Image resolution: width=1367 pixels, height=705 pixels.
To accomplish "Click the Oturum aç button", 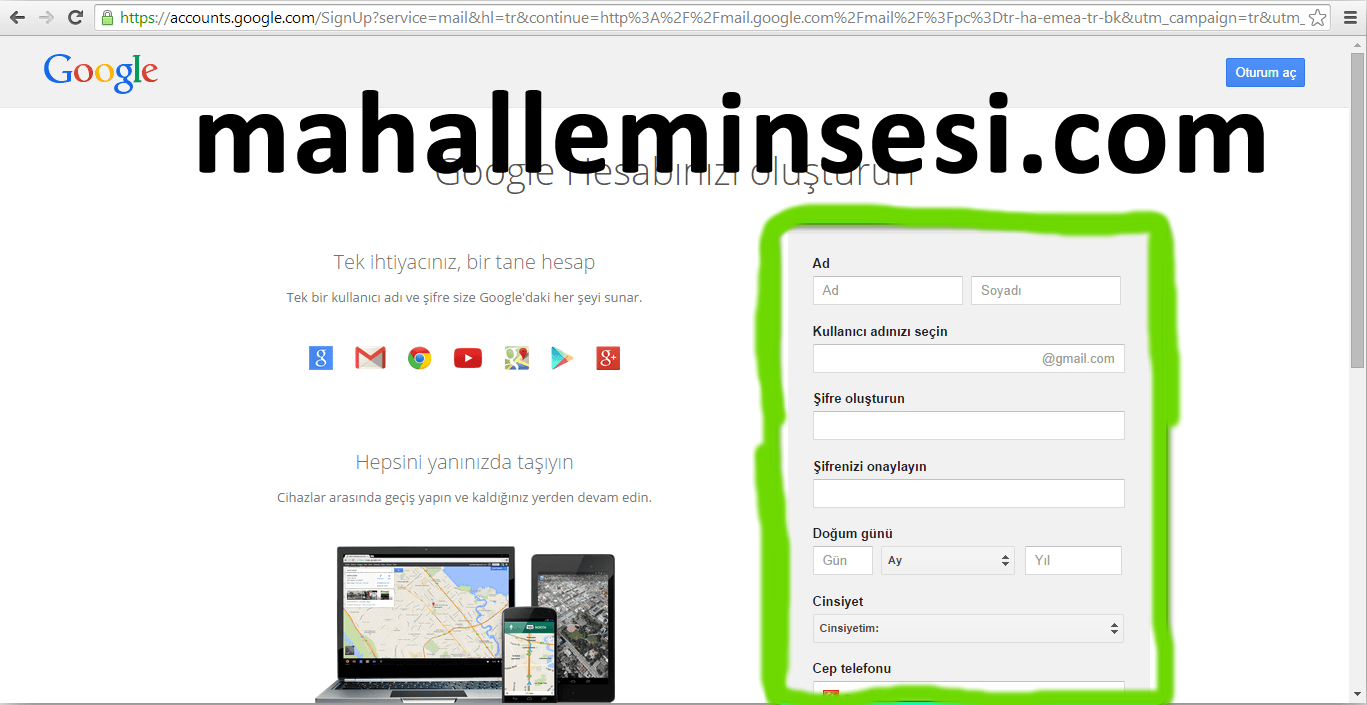I will (1265, 73).
